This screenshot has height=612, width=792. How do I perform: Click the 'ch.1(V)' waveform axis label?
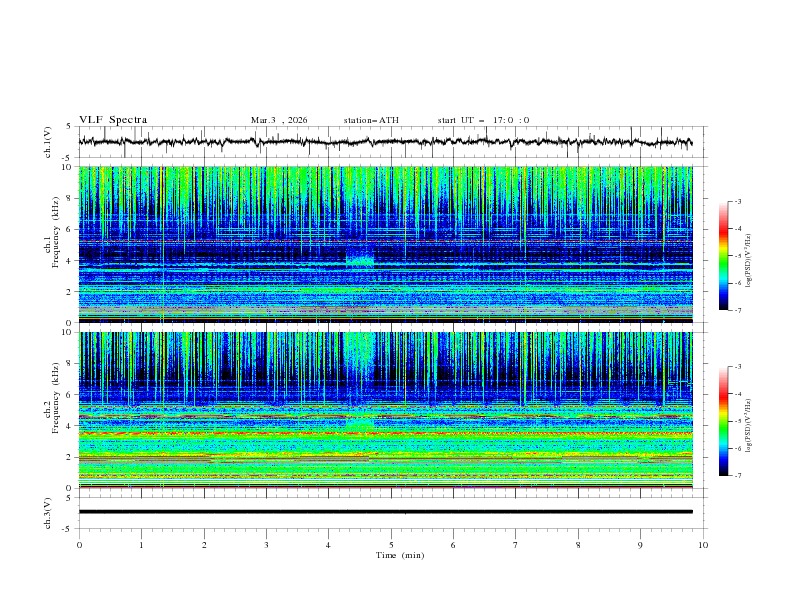[48, 142]
